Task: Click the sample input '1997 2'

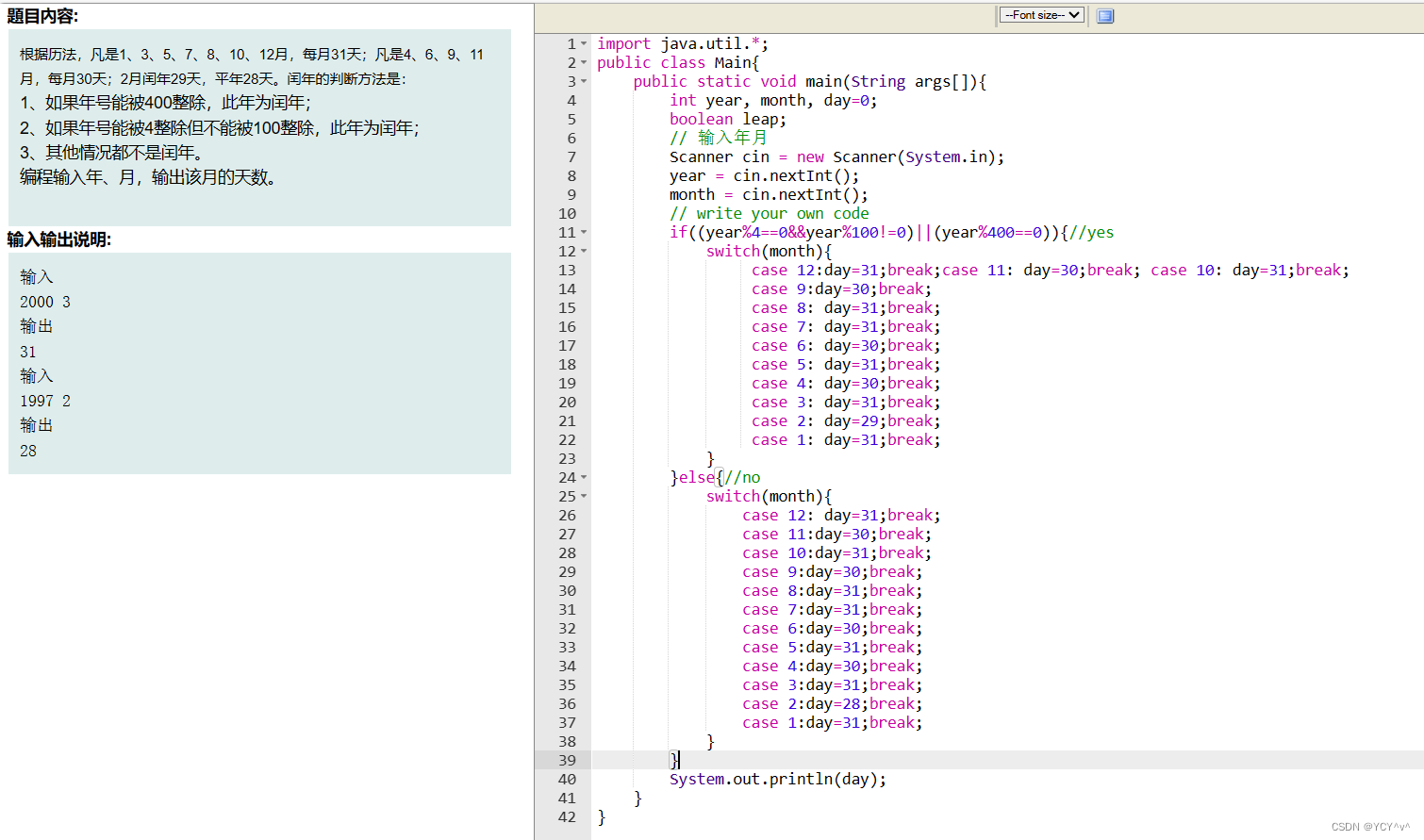Action: point(45,401)
